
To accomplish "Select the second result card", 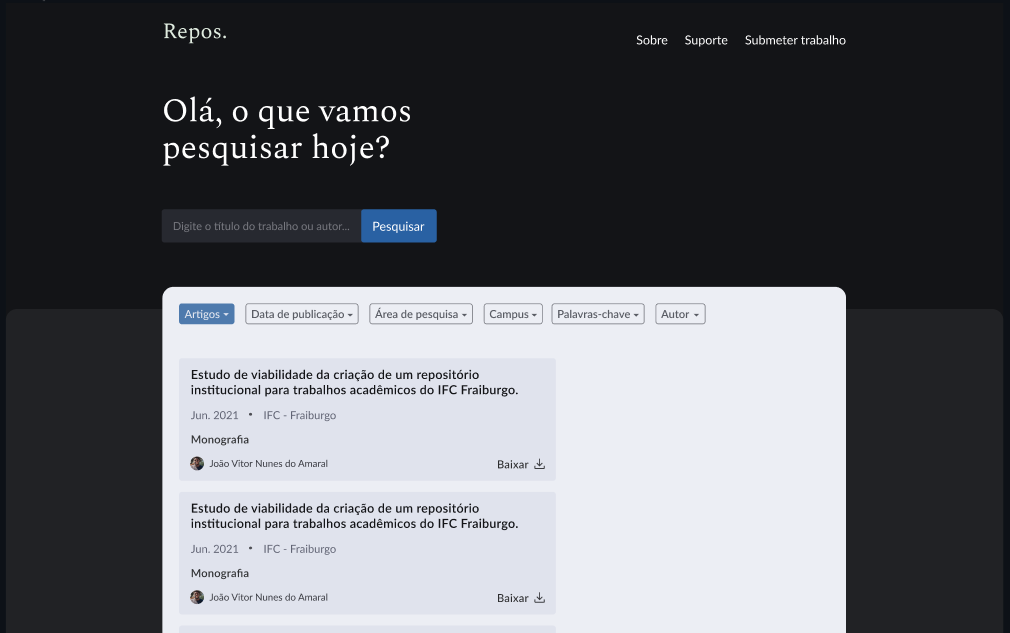I will [367, 553].
